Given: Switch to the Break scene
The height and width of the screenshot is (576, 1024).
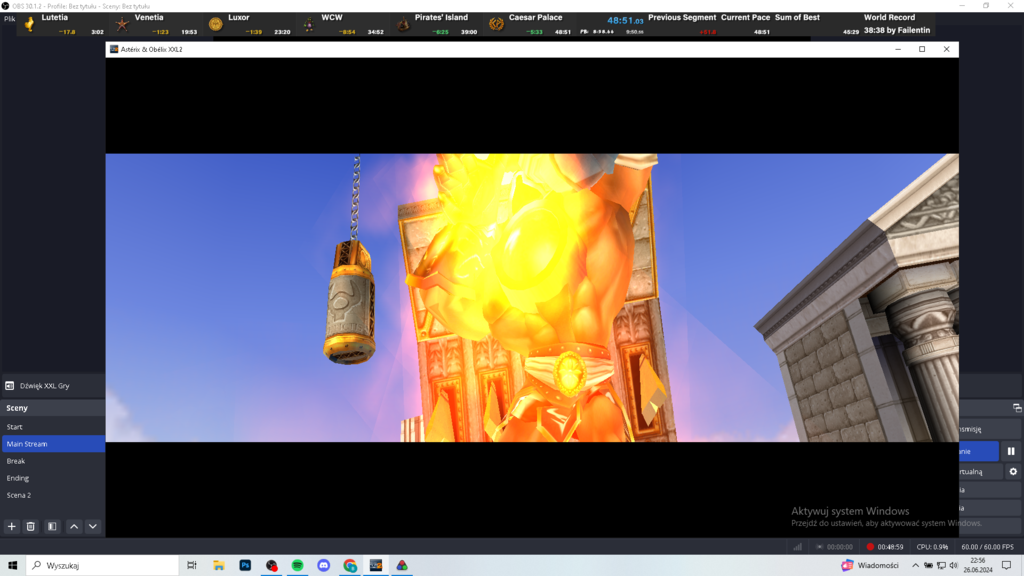Looking at the screenshot, I should [x=53, y=460].
